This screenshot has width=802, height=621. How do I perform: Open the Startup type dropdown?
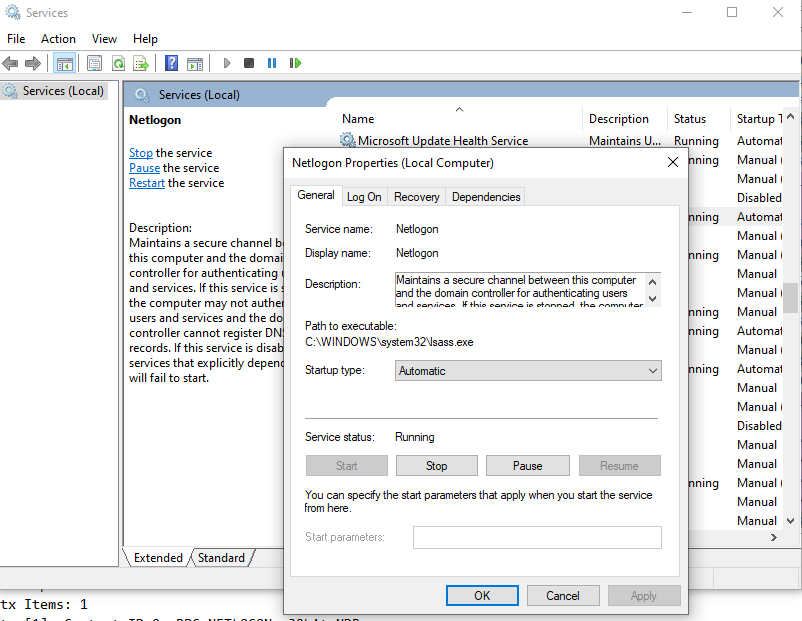[529, 371]
